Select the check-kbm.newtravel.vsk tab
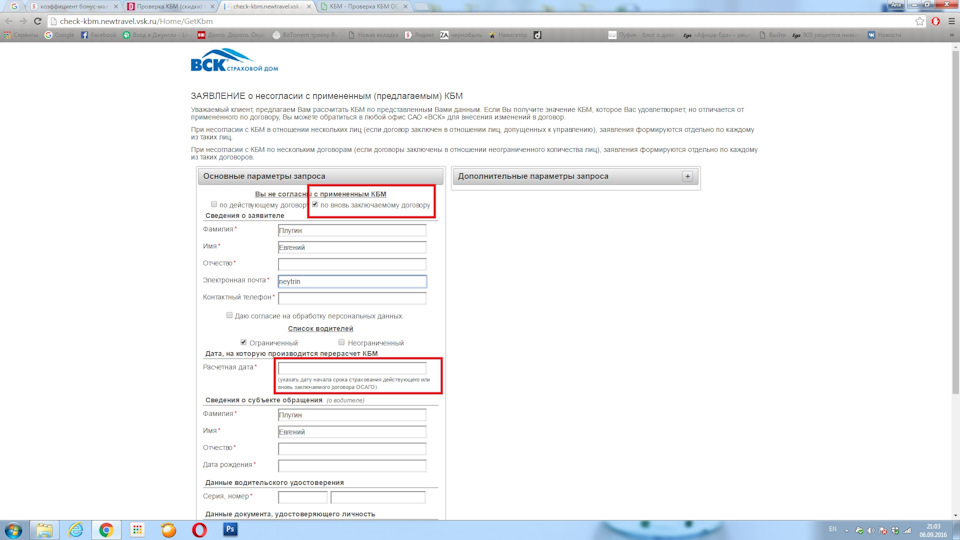Viewport: 960px width, 540px height. pos(267,6)
